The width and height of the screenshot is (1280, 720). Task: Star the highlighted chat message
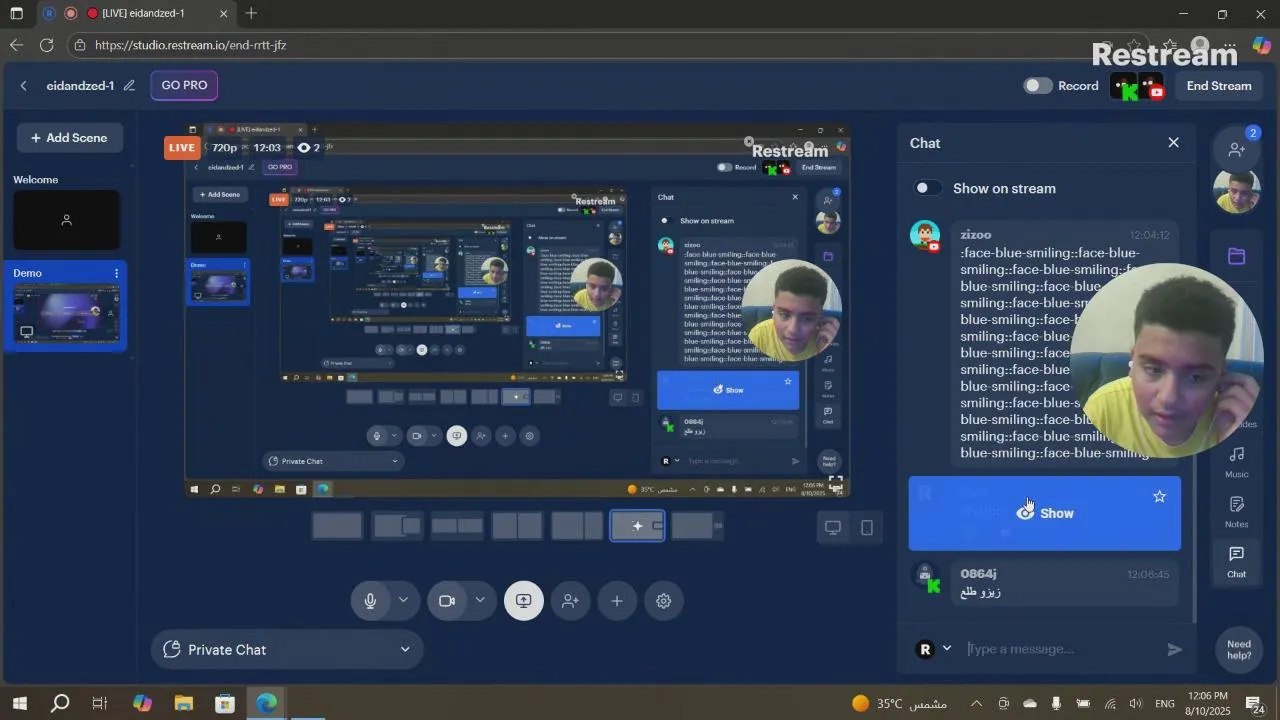coord(1160,496)
